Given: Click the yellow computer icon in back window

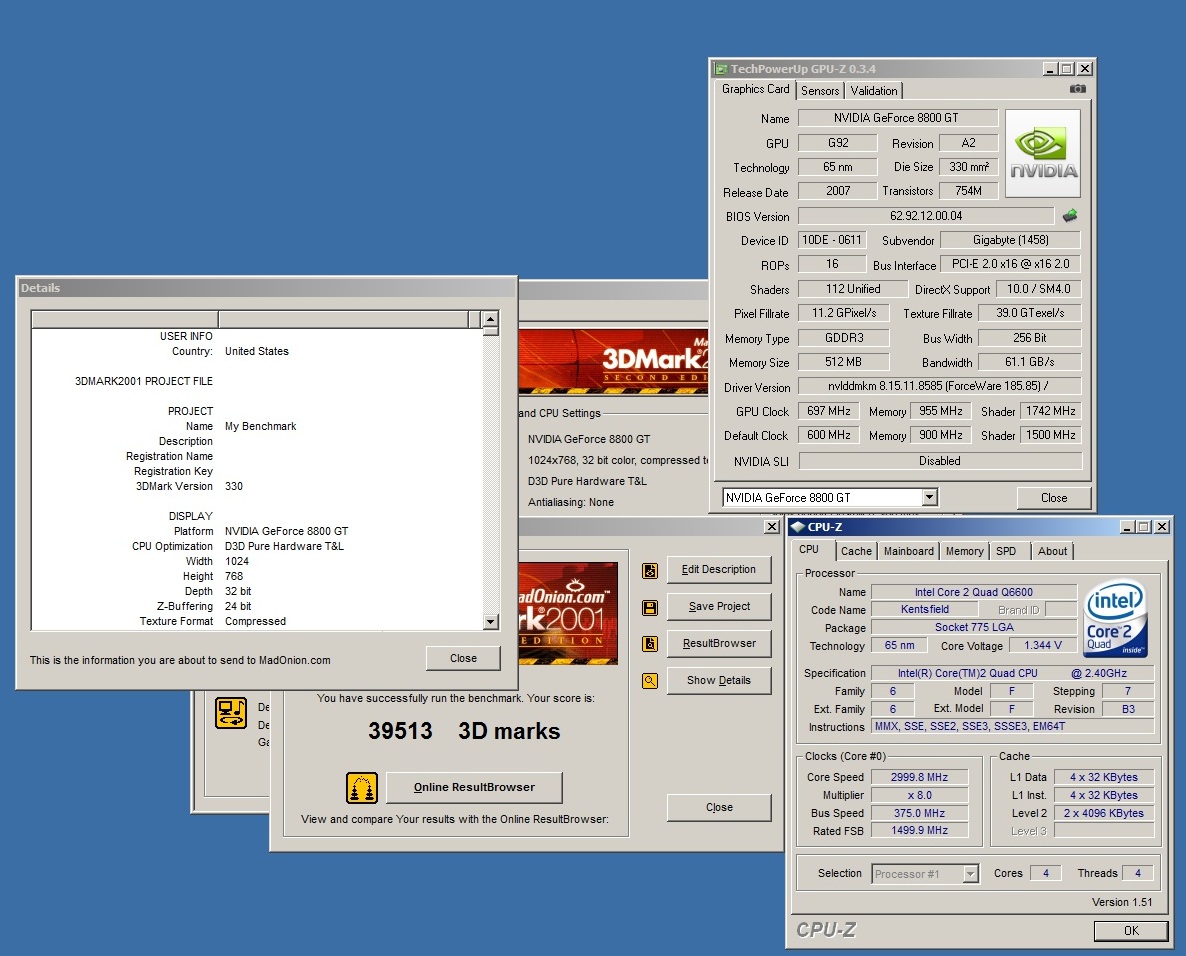Looking at the screenshot, I should pos(231,712).
